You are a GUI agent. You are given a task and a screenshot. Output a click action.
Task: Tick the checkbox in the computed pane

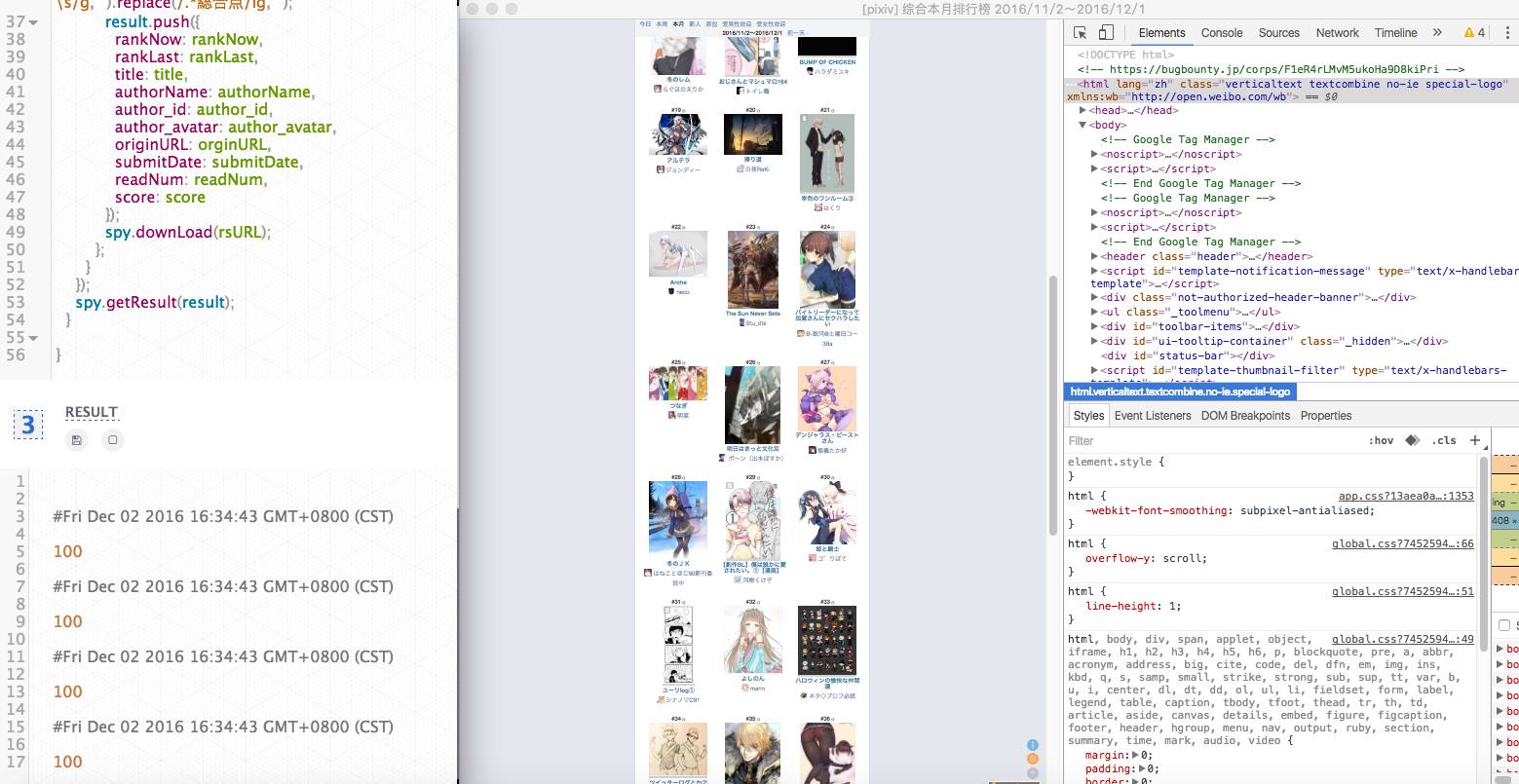[1504, 625]
